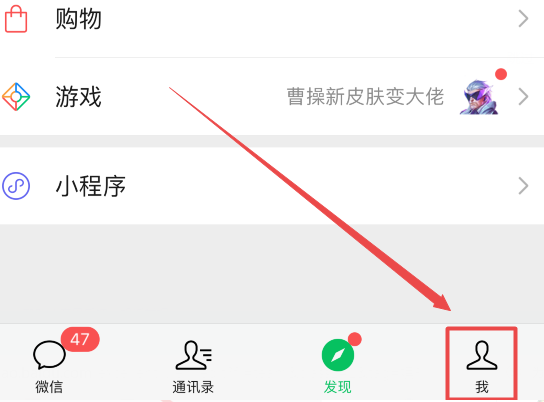
Task: Tap the 曹操新皮肤变大佬 promo text
Action: point(365,96)
